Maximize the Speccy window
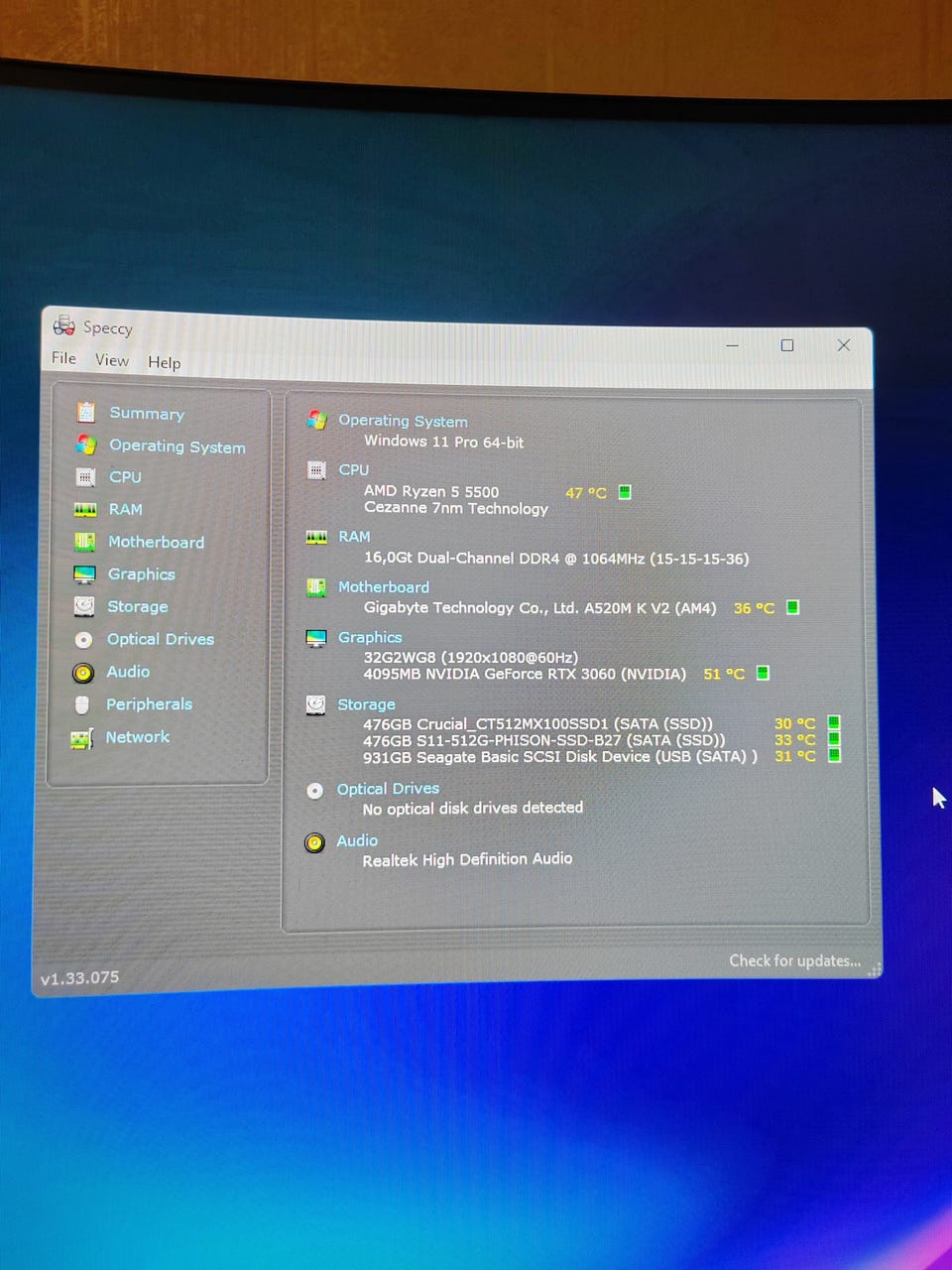952x1270 pixels. point(787,345)
